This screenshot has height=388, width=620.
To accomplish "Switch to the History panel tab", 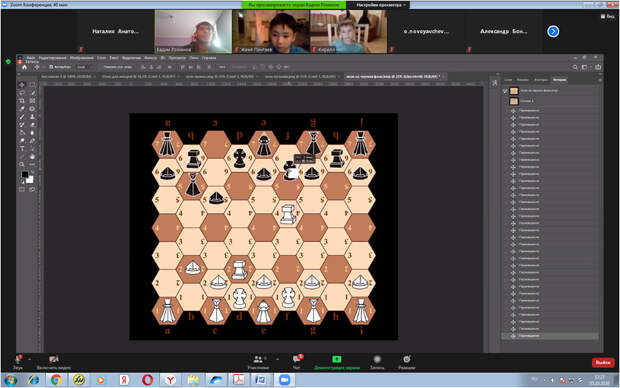I will point(560,79).
